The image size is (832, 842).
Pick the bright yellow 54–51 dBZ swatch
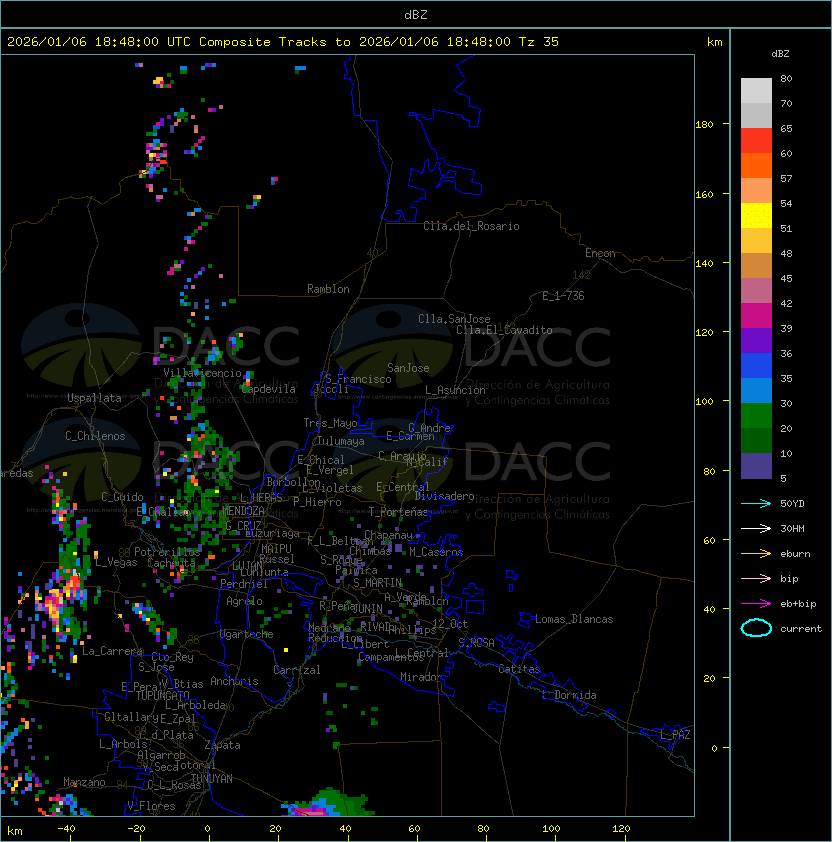tap(756, 215)
